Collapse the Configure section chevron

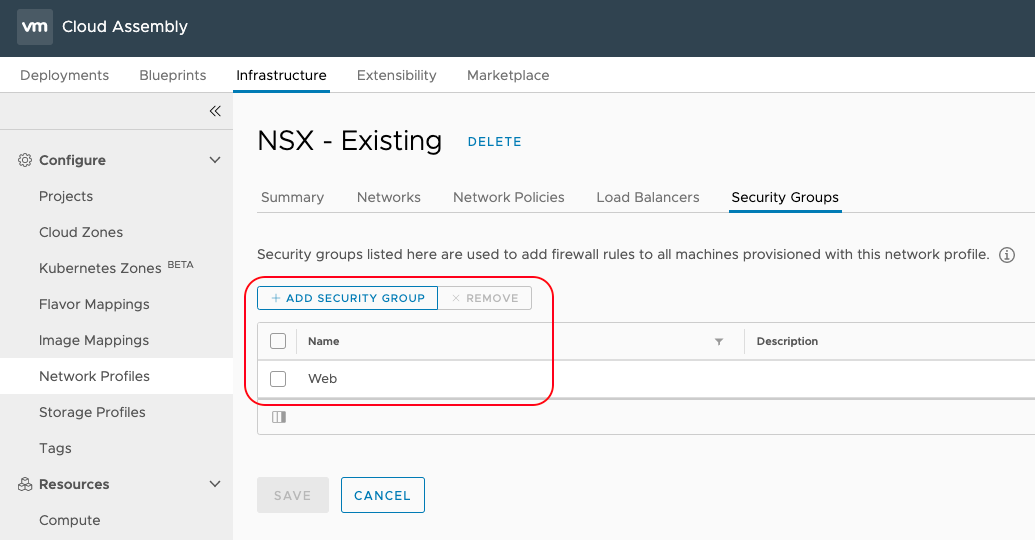point(215,160)
